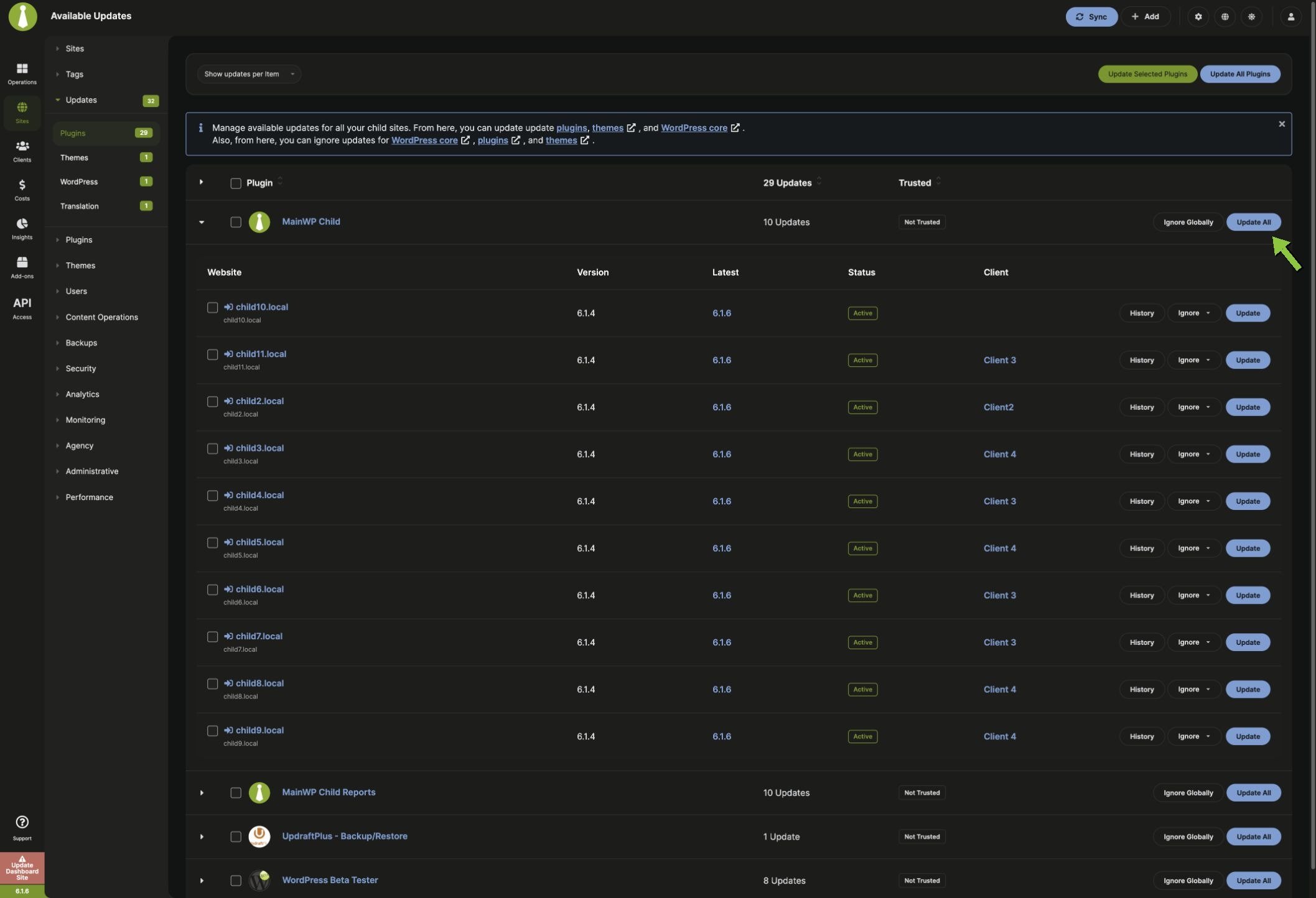Click the login arrow icon for child10.local

click(228, 307)
